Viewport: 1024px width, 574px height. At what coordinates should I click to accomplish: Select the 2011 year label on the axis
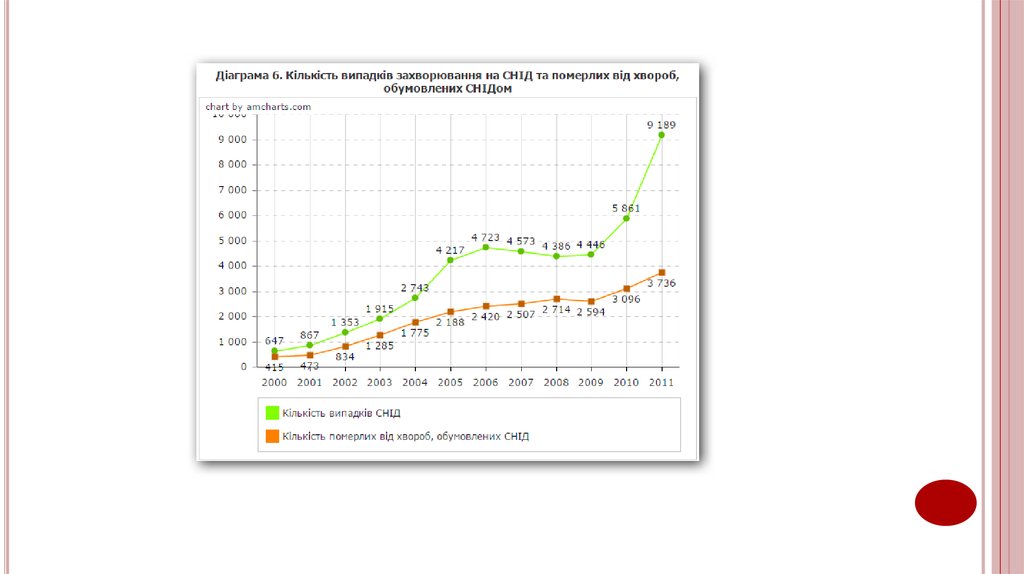661,382
